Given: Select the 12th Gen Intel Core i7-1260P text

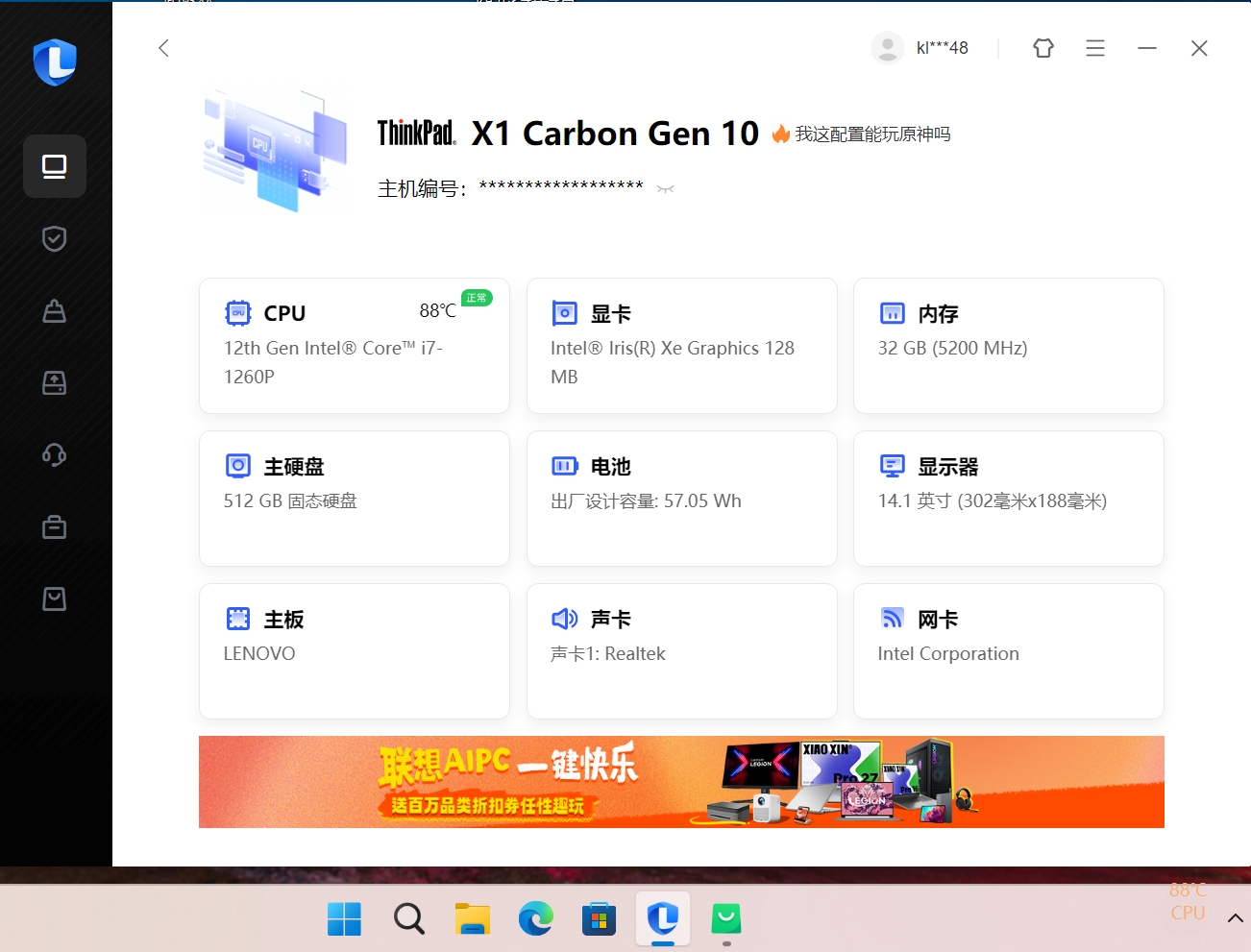Looking at the screenshot, I should point(333,362).
